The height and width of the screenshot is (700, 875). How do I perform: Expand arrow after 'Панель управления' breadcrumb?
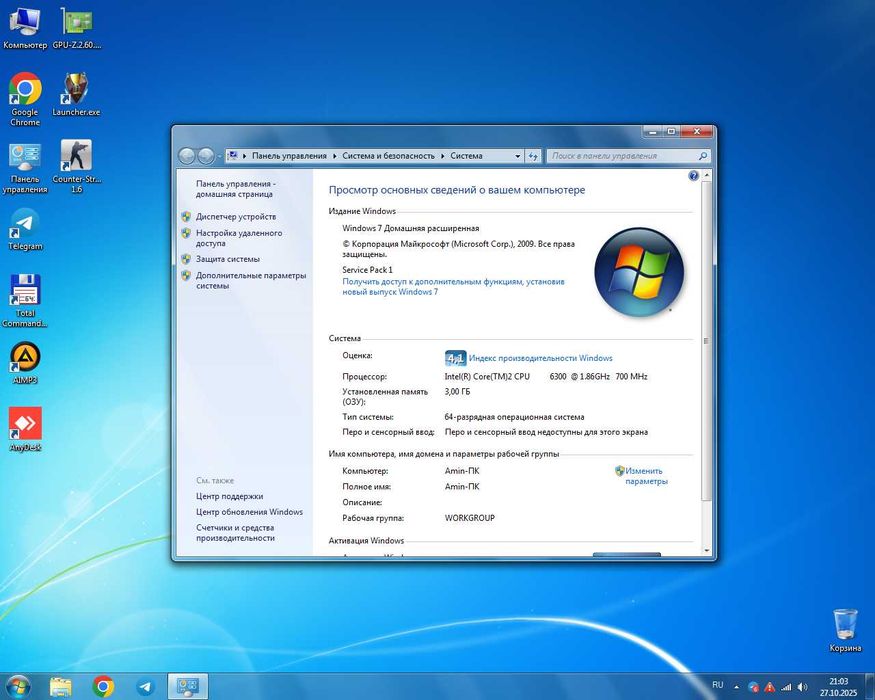point(335,156)
